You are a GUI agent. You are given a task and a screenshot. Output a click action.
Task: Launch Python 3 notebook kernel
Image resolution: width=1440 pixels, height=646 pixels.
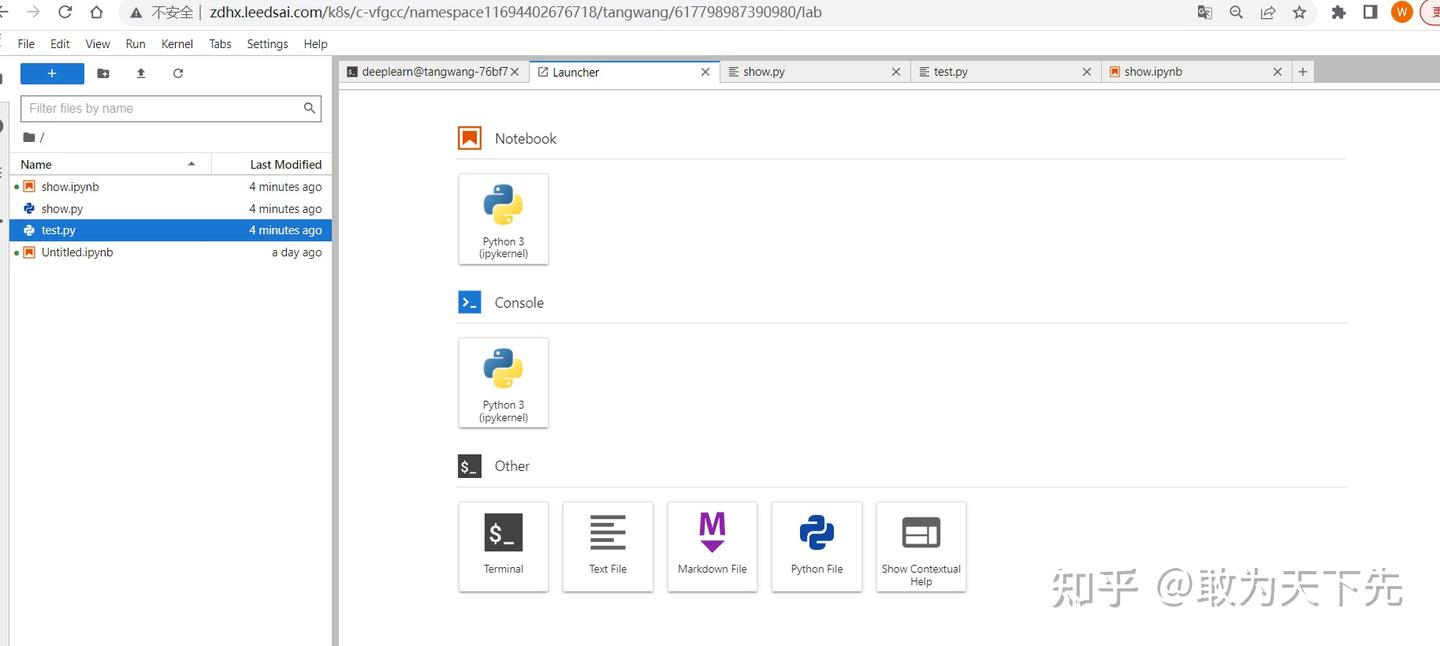pos(503,219)
